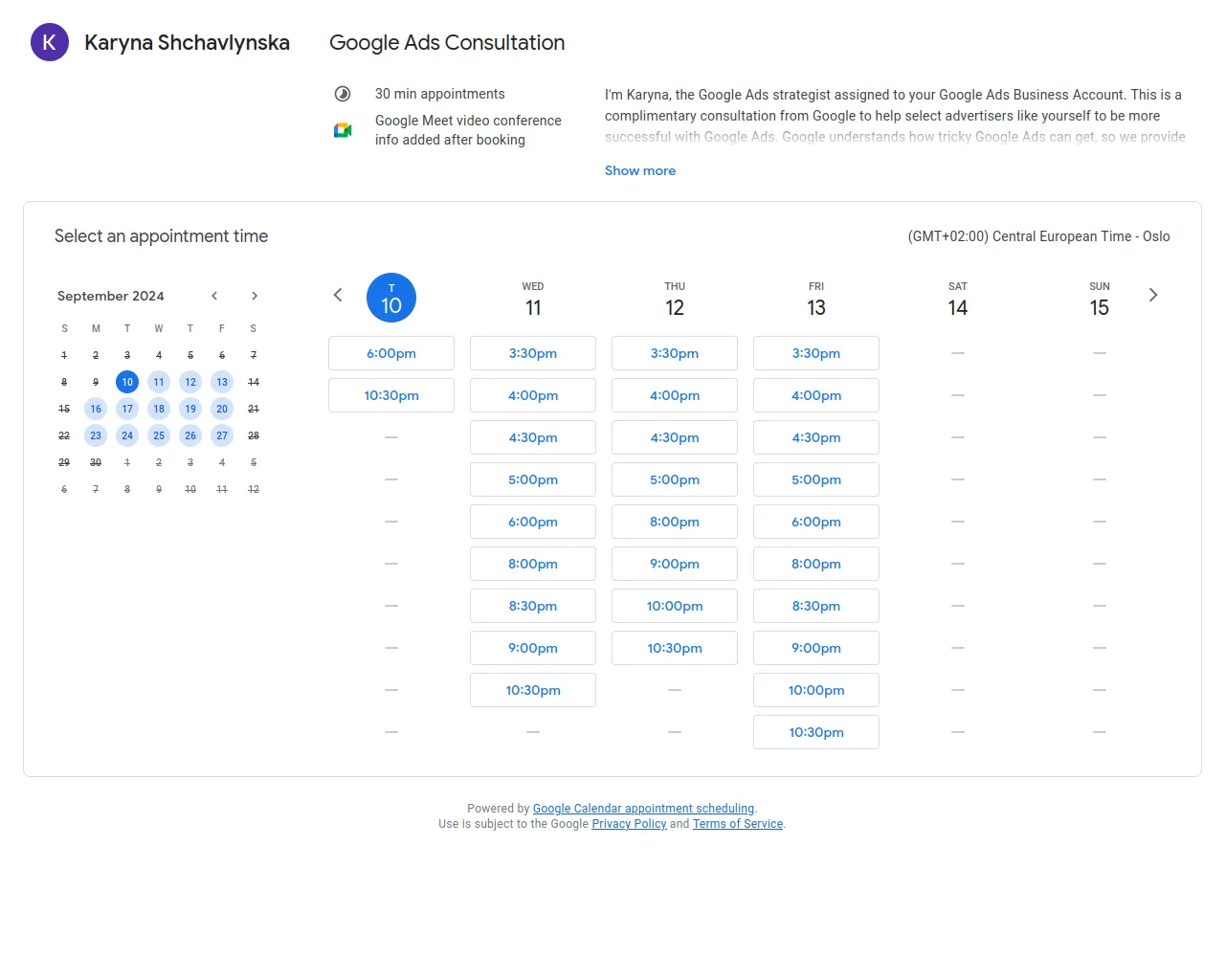Show next week of appointment slots
This screenshot has width=1225, height=980.
tap(1153, 295)
